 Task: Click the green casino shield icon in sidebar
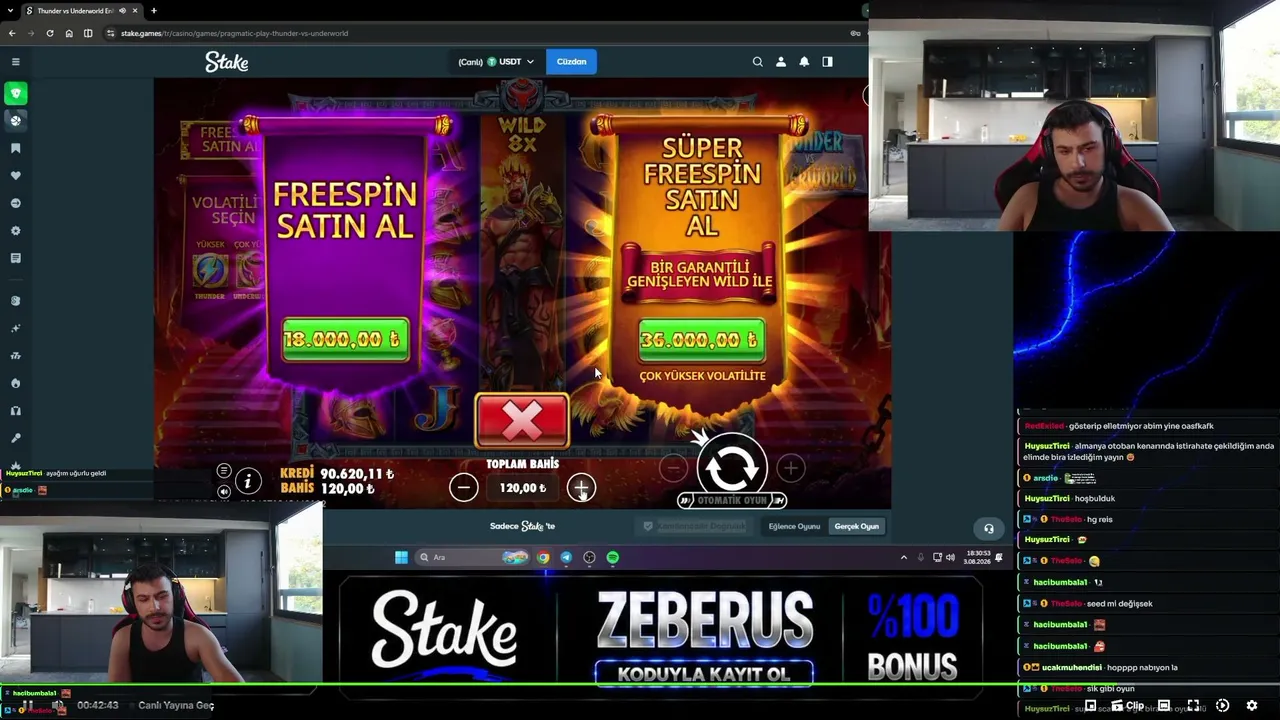click(x=15, y=94)
